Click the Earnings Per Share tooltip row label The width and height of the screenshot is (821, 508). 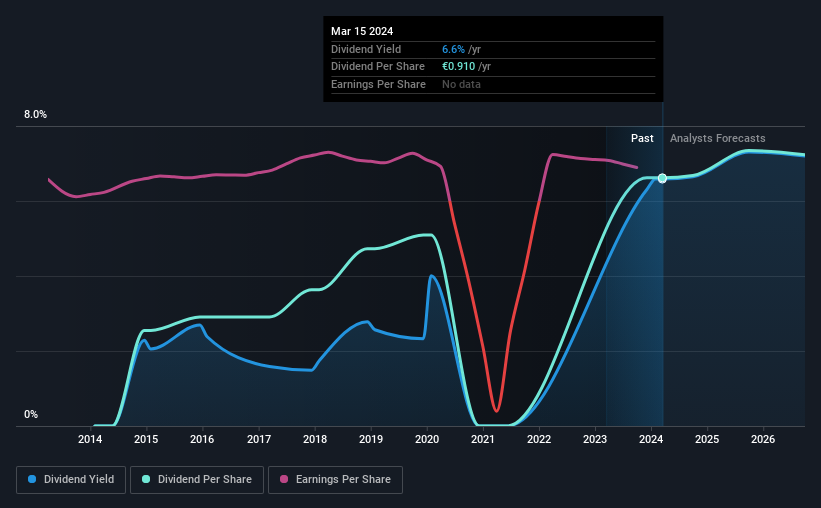pos(378,84)
